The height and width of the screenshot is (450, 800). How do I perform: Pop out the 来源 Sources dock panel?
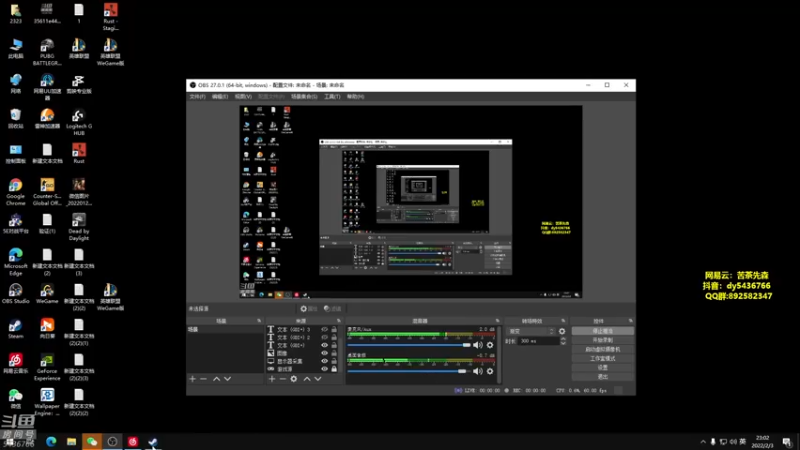[x=339, y=321]
